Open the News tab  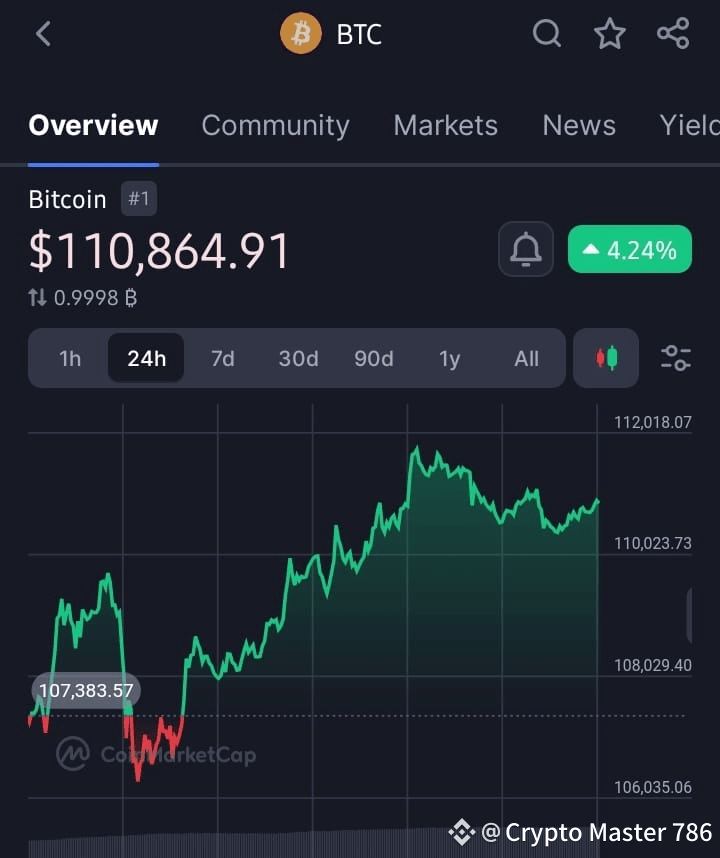pyautogui.click(x=579, y=126)
